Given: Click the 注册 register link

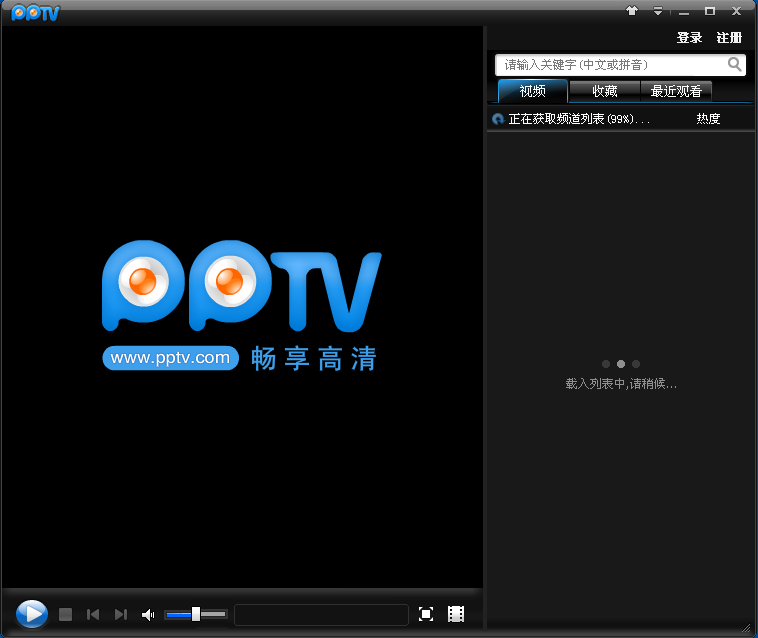Looking at the screenshot, I should coord(729,38).
